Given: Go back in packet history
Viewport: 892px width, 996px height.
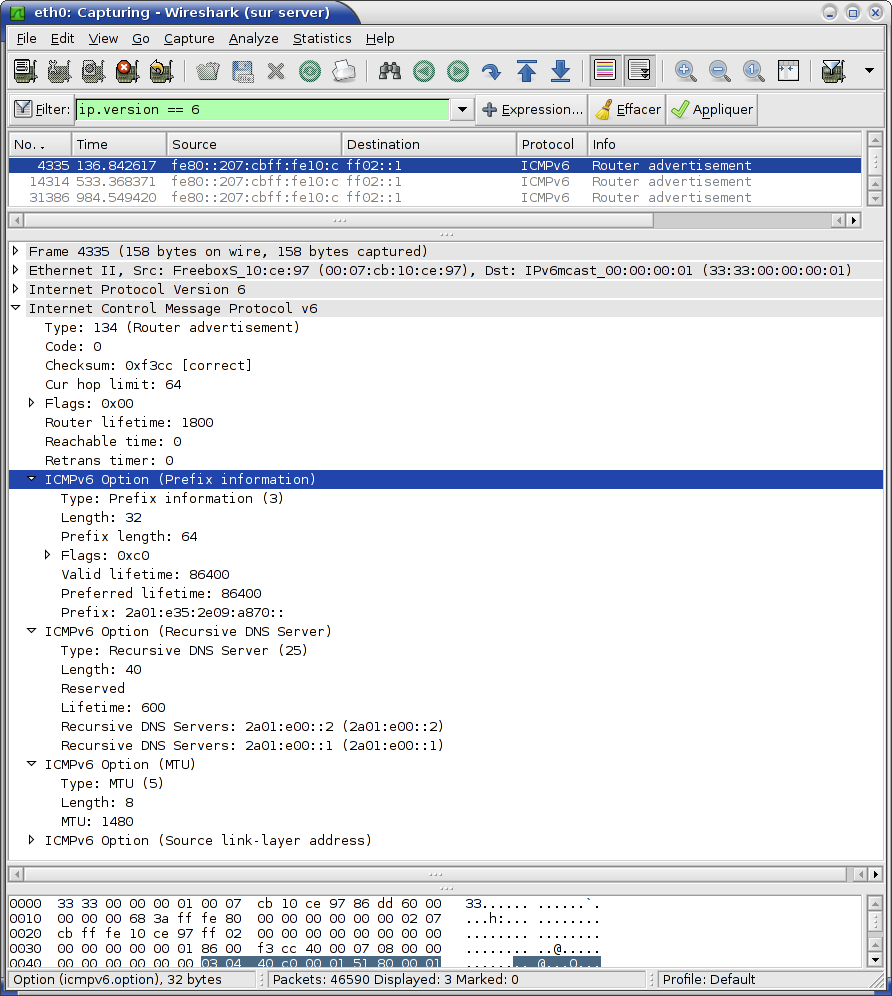Looking at the screenshot, I should [x=424, y=71].
